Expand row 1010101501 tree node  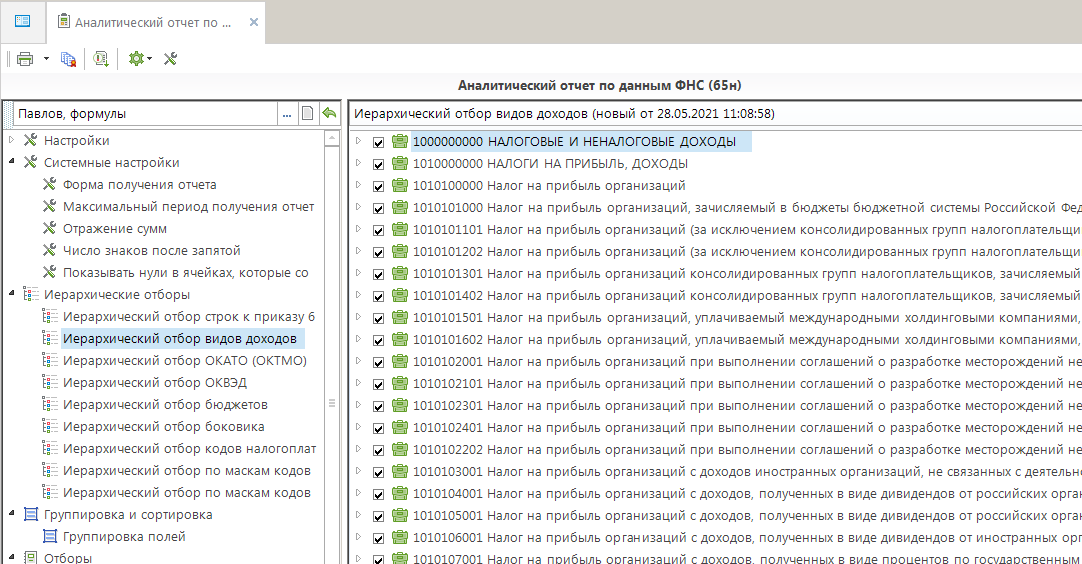[358, 317]
